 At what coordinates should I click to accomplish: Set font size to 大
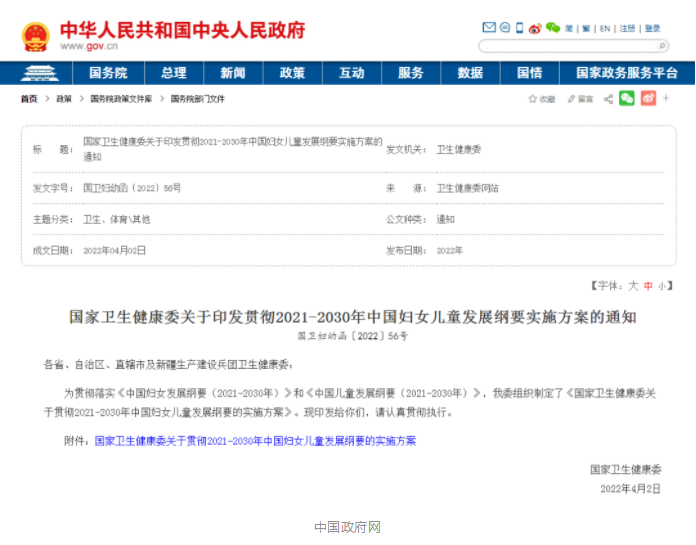(x=633, y=286)
